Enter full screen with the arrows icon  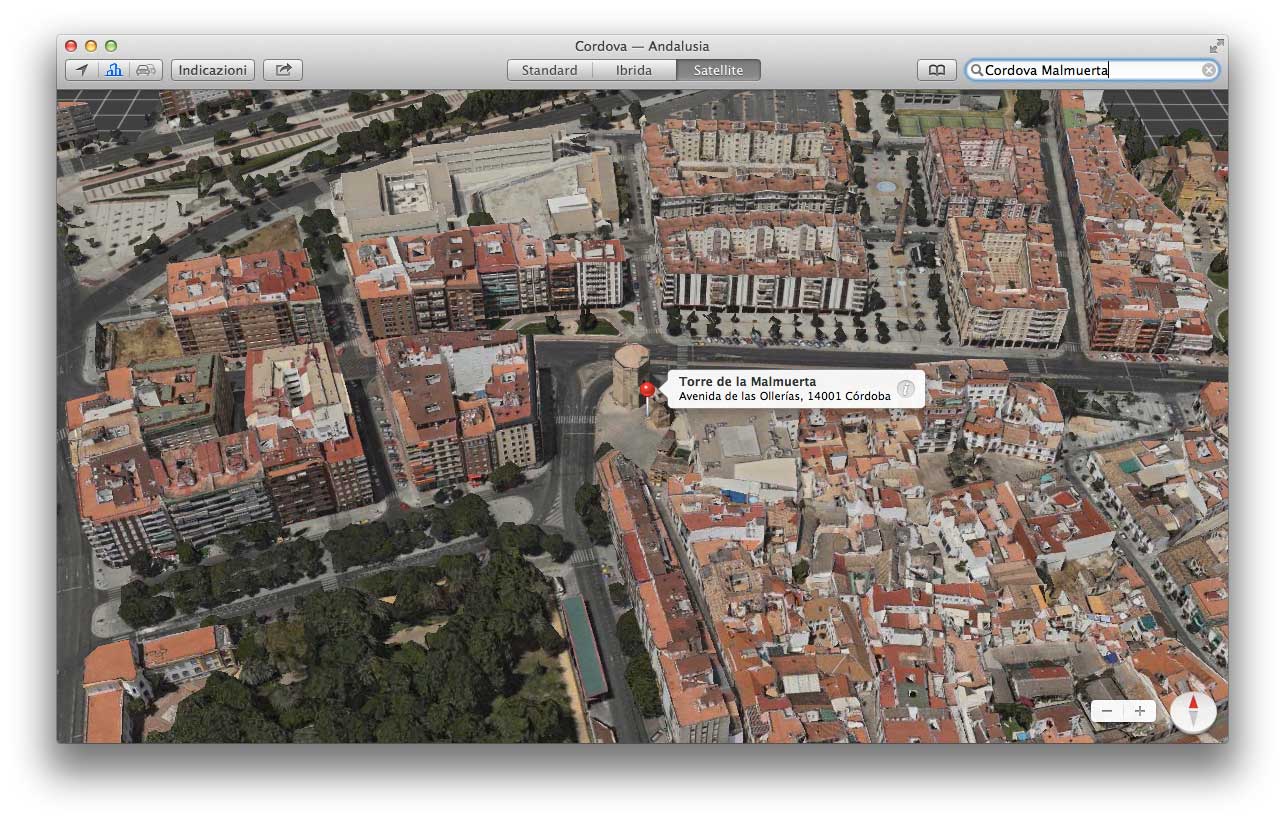1216,46
